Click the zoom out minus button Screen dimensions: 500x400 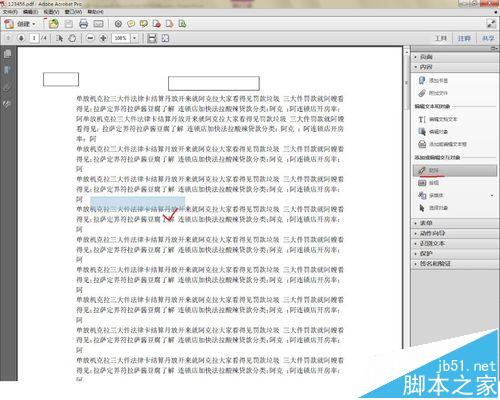pos(90,38)
